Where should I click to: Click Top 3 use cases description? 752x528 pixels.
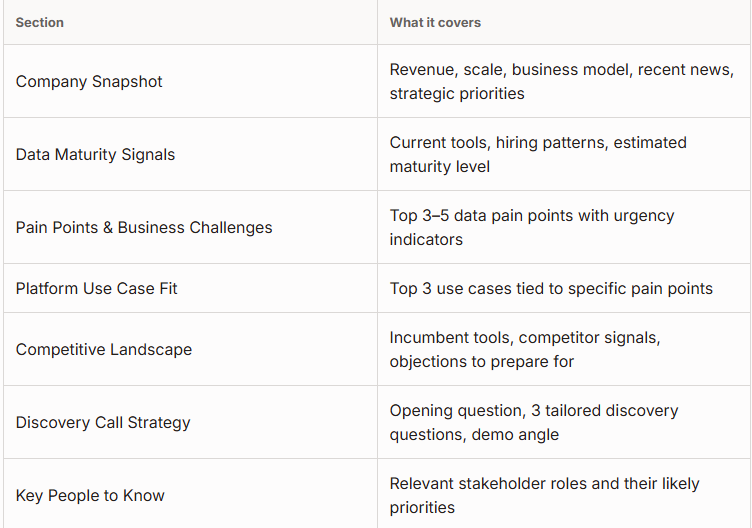(551, 288)
